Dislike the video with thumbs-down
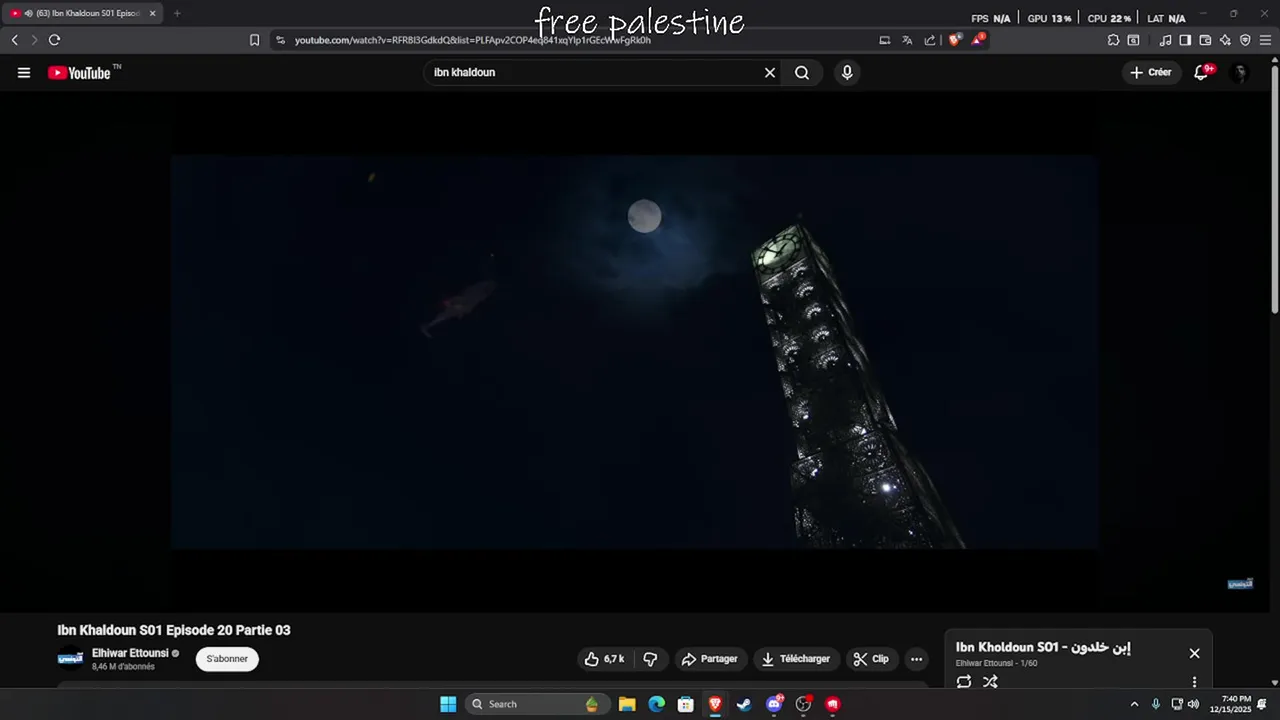 (650, 659)
